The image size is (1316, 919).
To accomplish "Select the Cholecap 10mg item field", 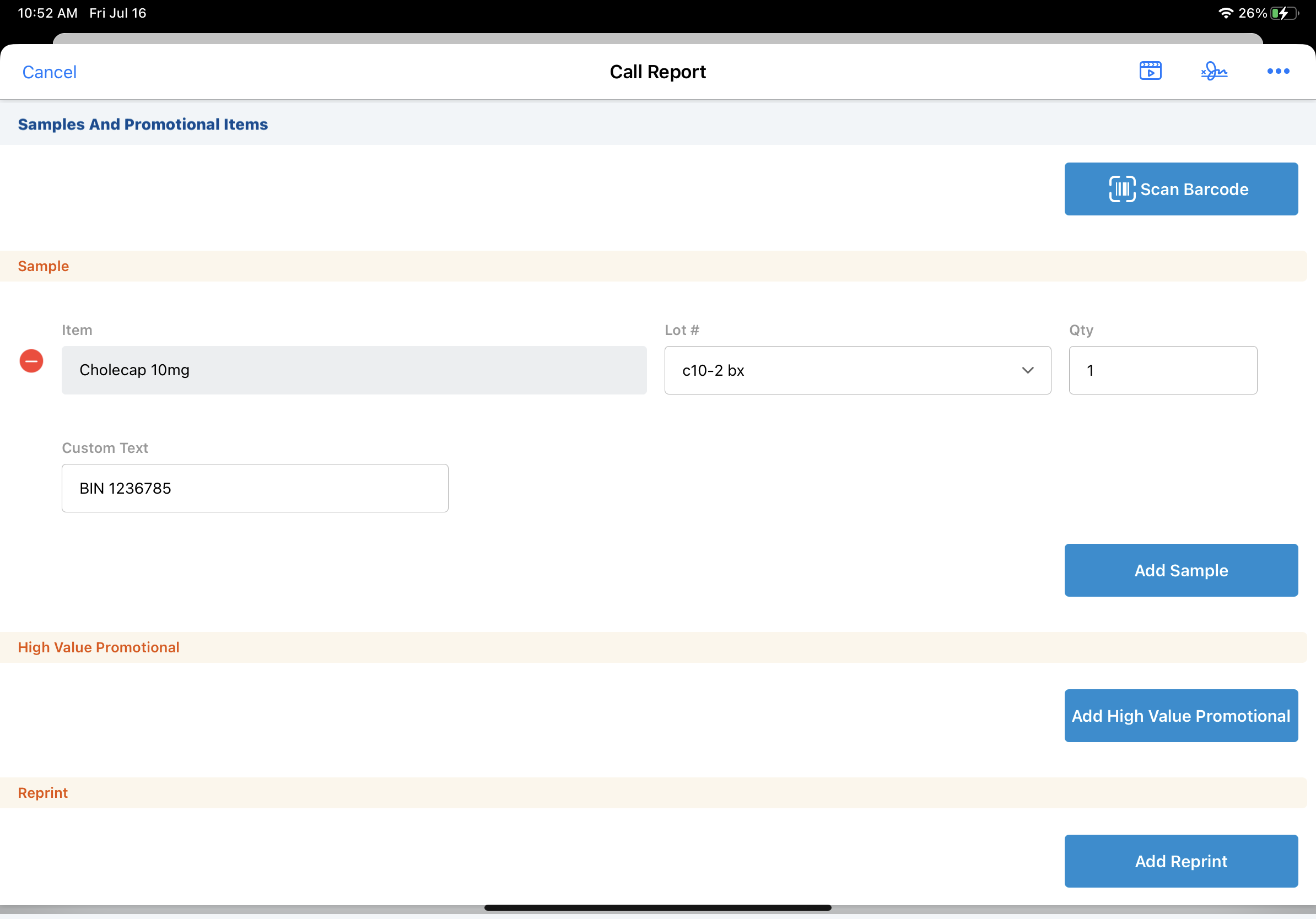I will click(354, 370).
